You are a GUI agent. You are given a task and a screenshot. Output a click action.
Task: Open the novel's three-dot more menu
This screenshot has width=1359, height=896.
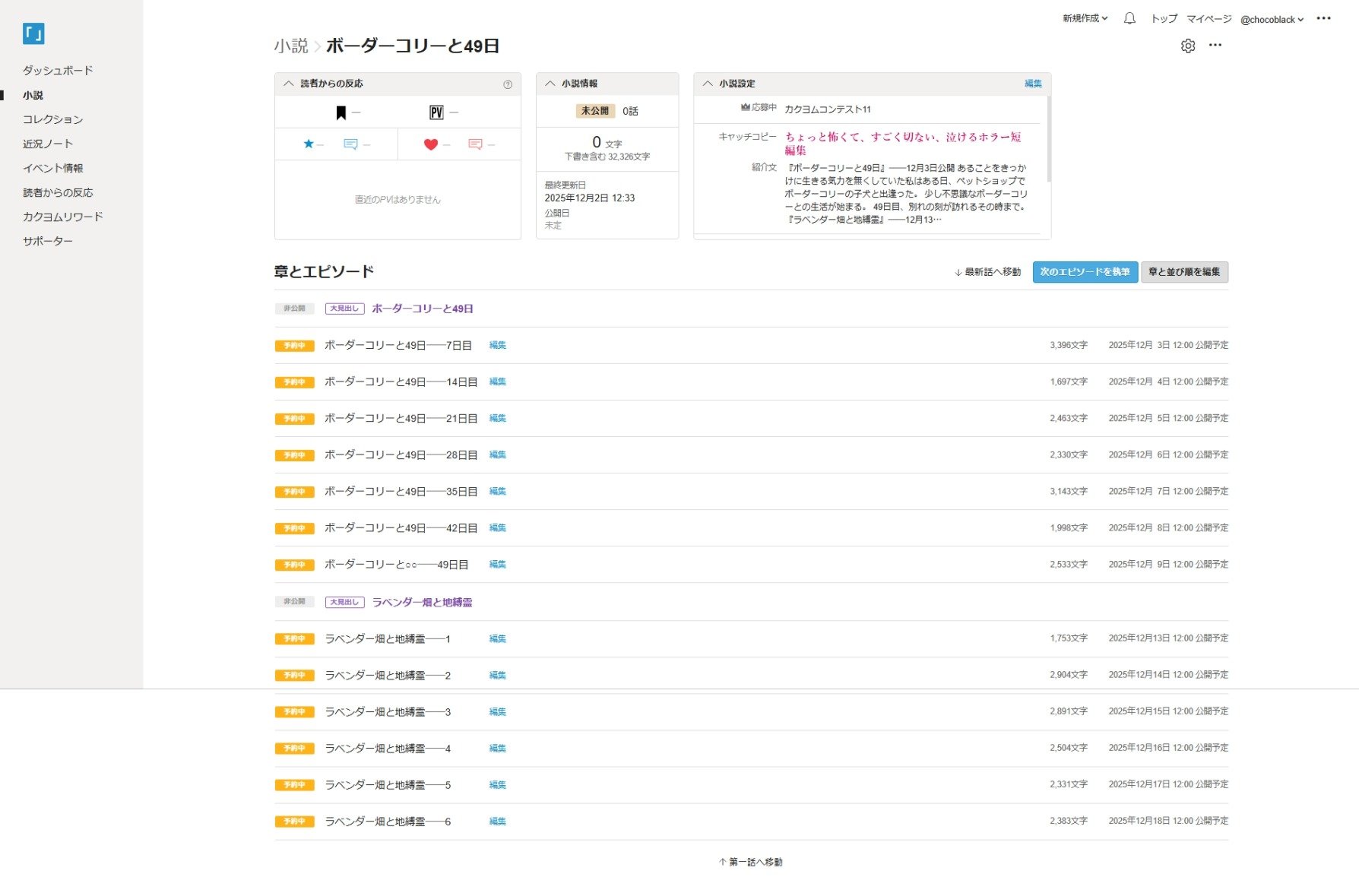pyautogui.click(x=1215, y=46)
